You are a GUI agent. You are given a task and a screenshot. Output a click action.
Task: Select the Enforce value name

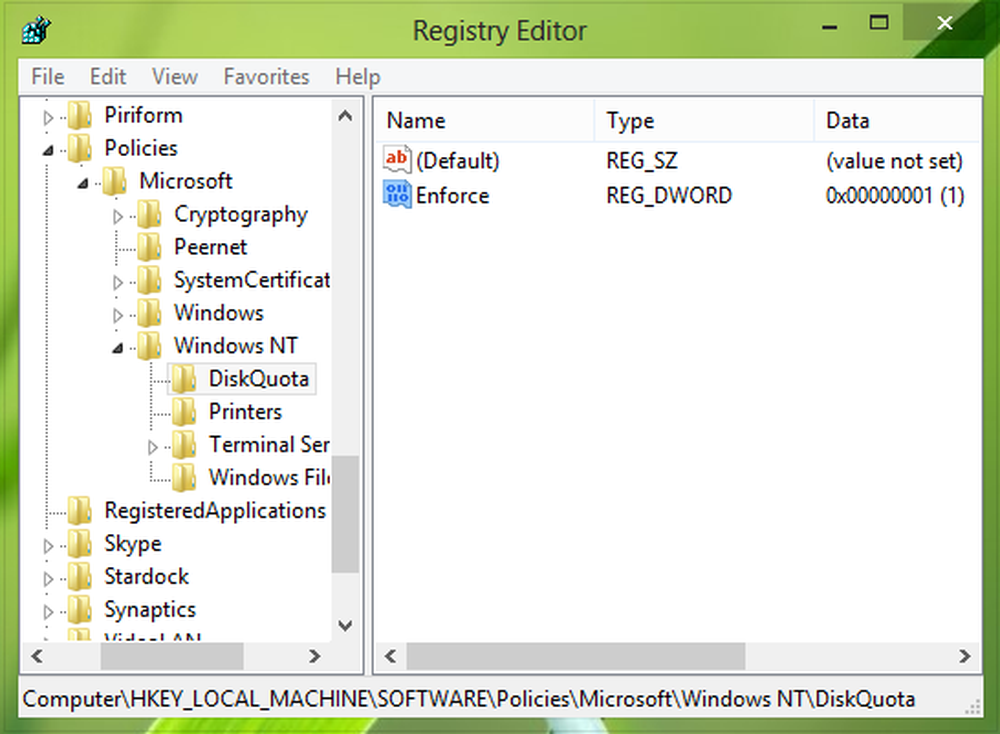click(x=452, y=195)
